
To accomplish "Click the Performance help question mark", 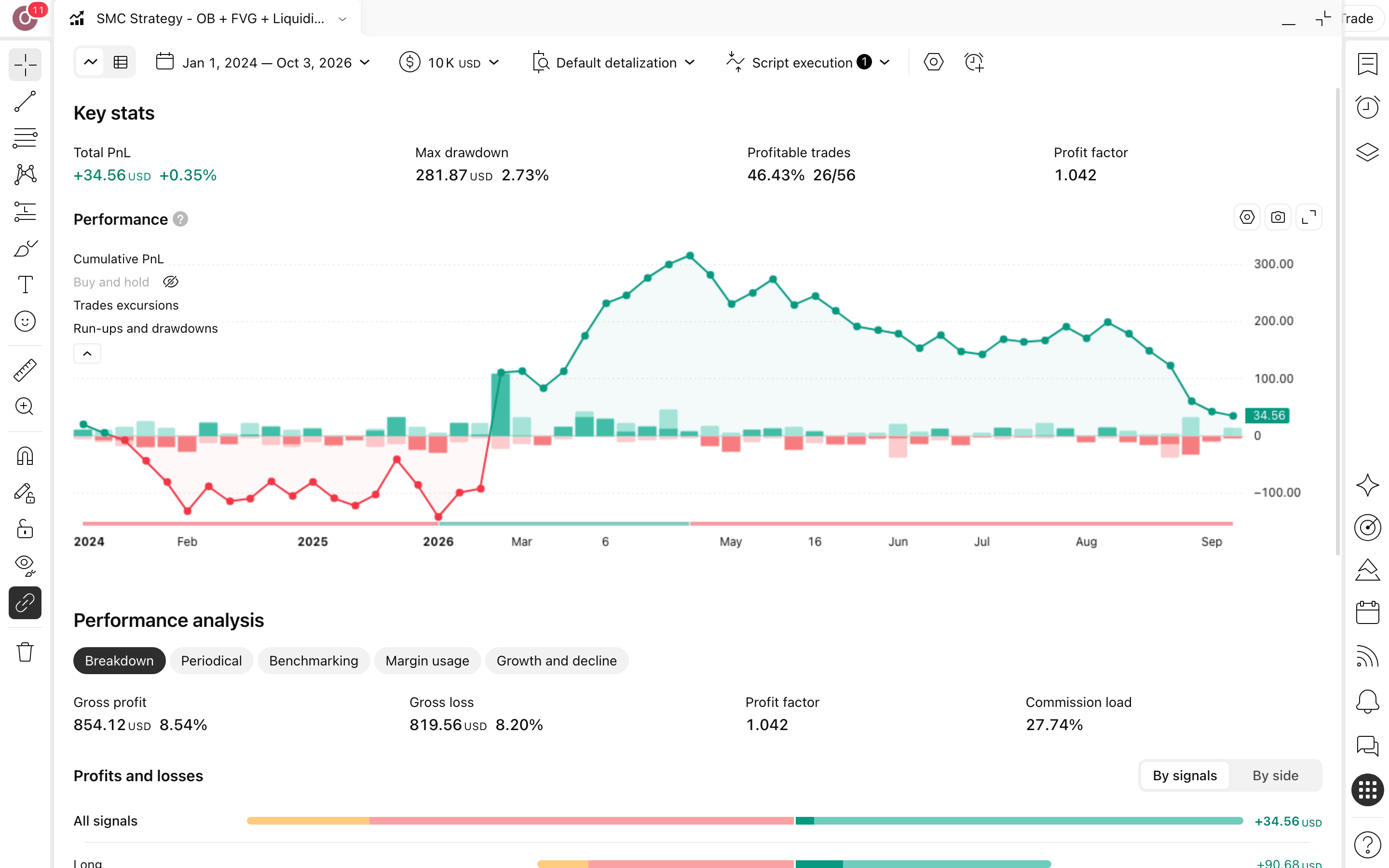I will pos(180,219).
